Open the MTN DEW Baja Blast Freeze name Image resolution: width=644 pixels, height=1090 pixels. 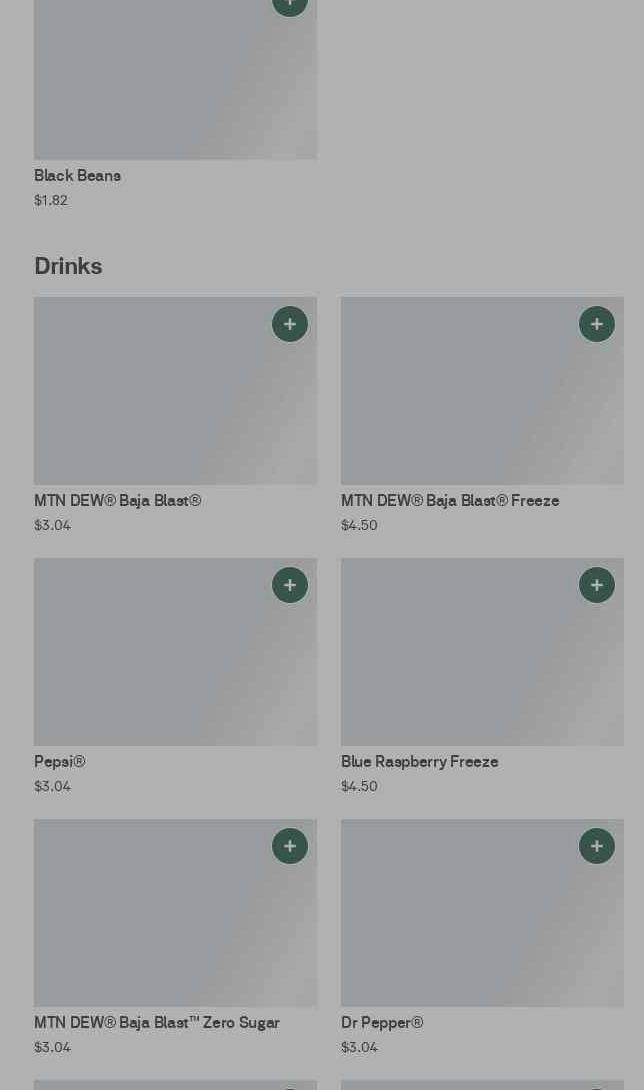pos(449,501)
